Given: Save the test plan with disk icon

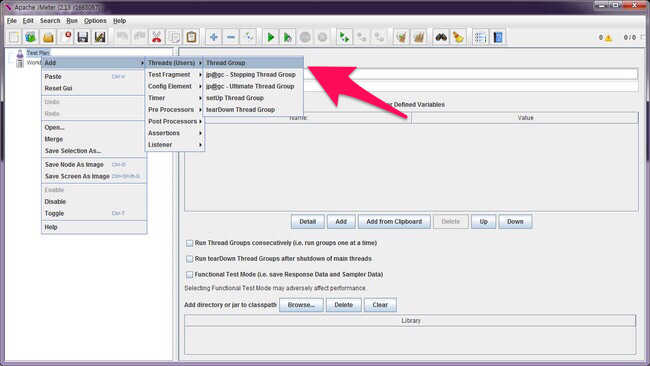Looking at the screenshot, I should click(x=83, y=37).
